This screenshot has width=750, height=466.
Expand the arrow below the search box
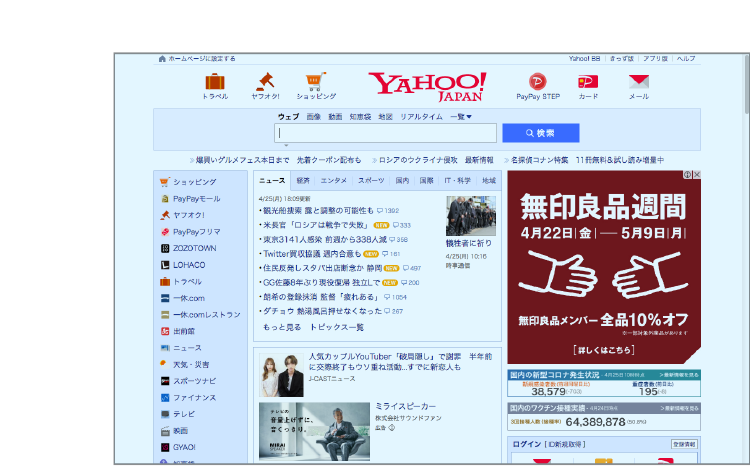(x=286, y=145)
